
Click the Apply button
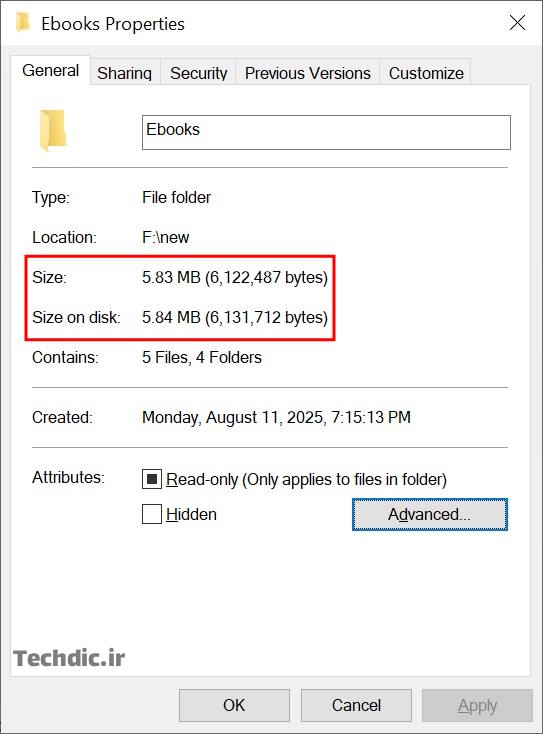[x=477, y=705]
